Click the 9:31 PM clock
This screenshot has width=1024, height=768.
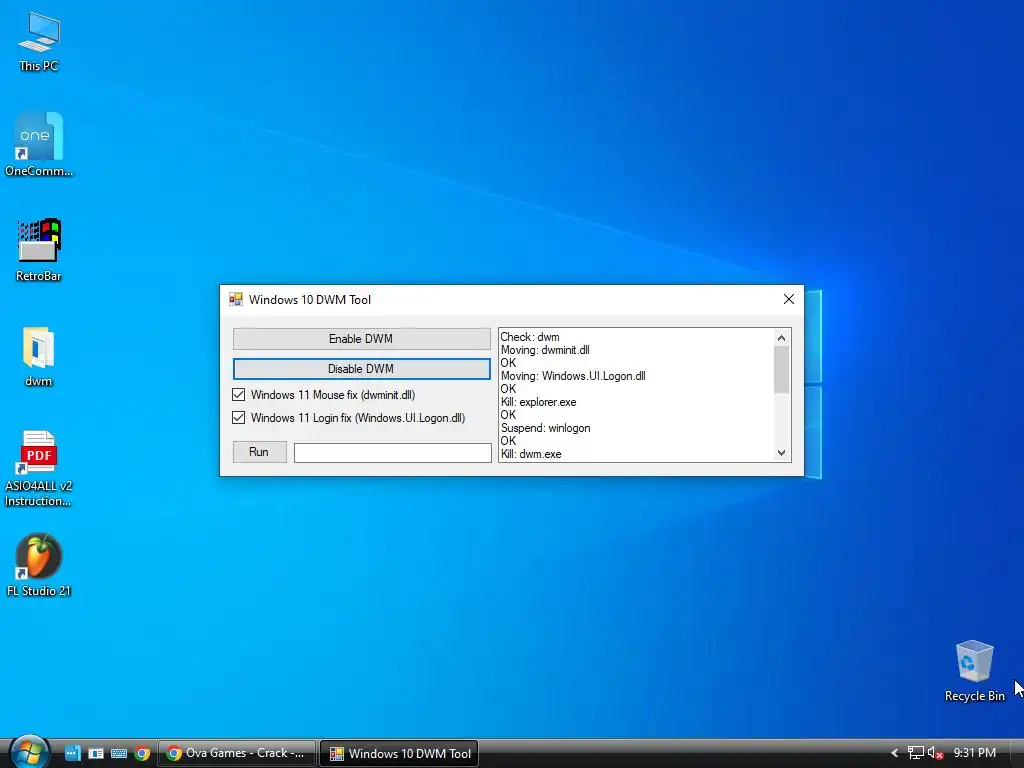974,753
